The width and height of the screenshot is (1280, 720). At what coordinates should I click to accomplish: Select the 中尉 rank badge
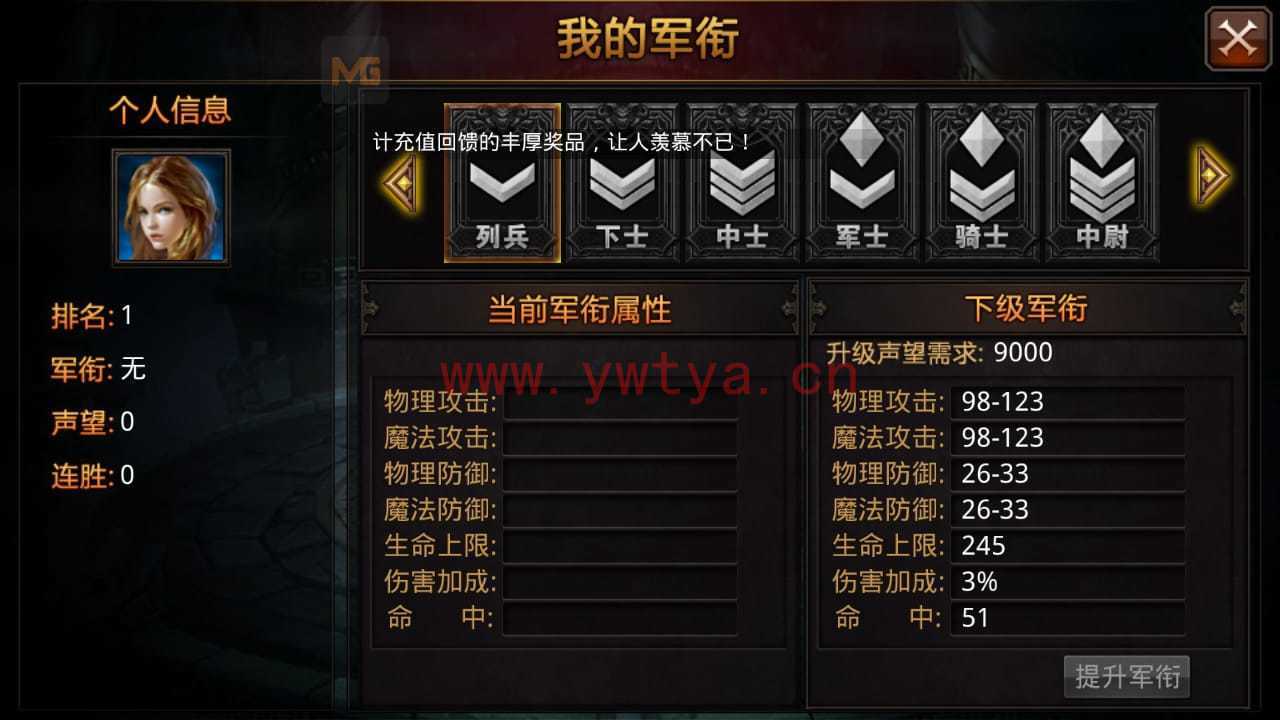point(1102,183)
